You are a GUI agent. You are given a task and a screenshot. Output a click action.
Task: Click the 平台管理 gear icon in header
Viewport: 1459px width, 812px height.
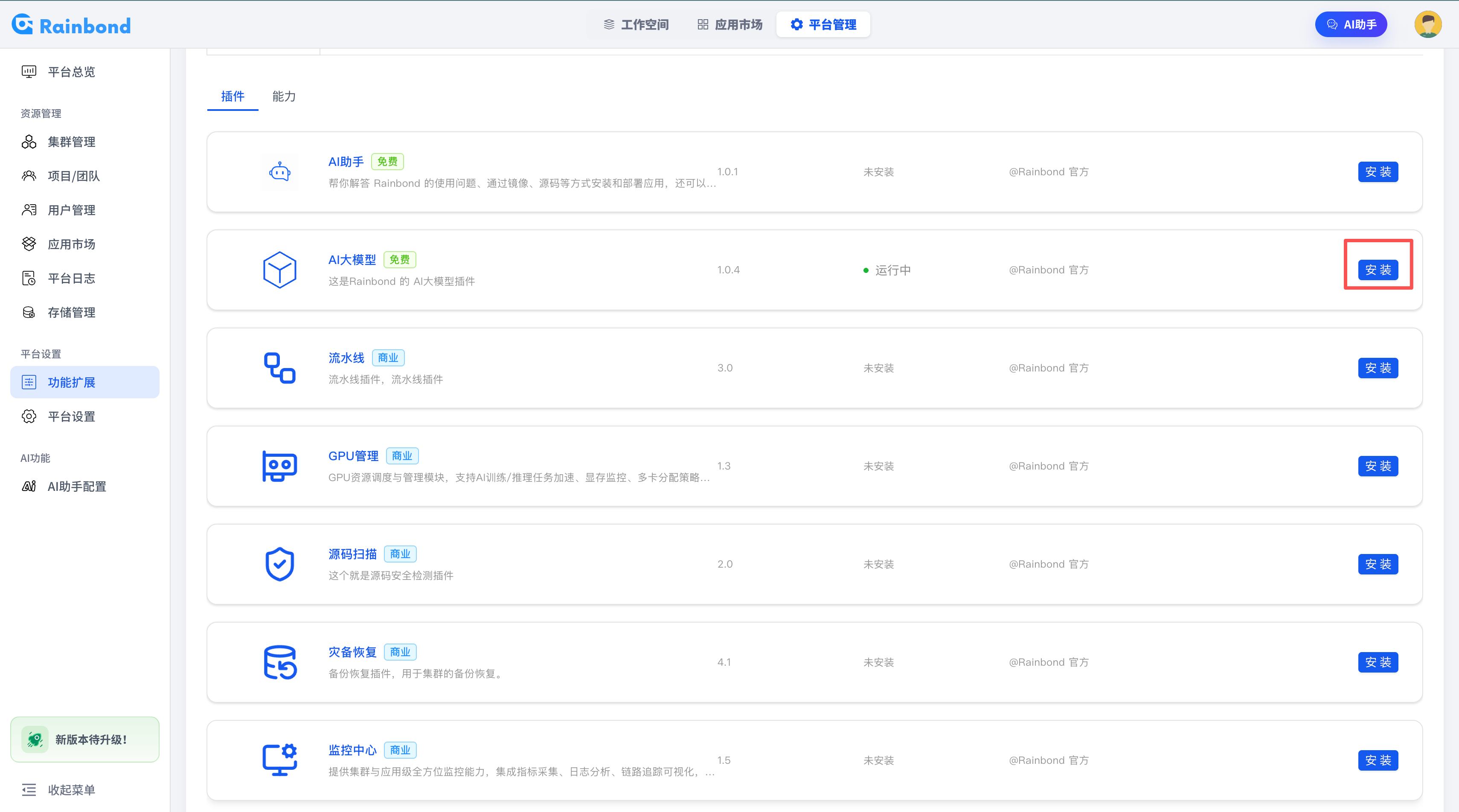[796, 24]
